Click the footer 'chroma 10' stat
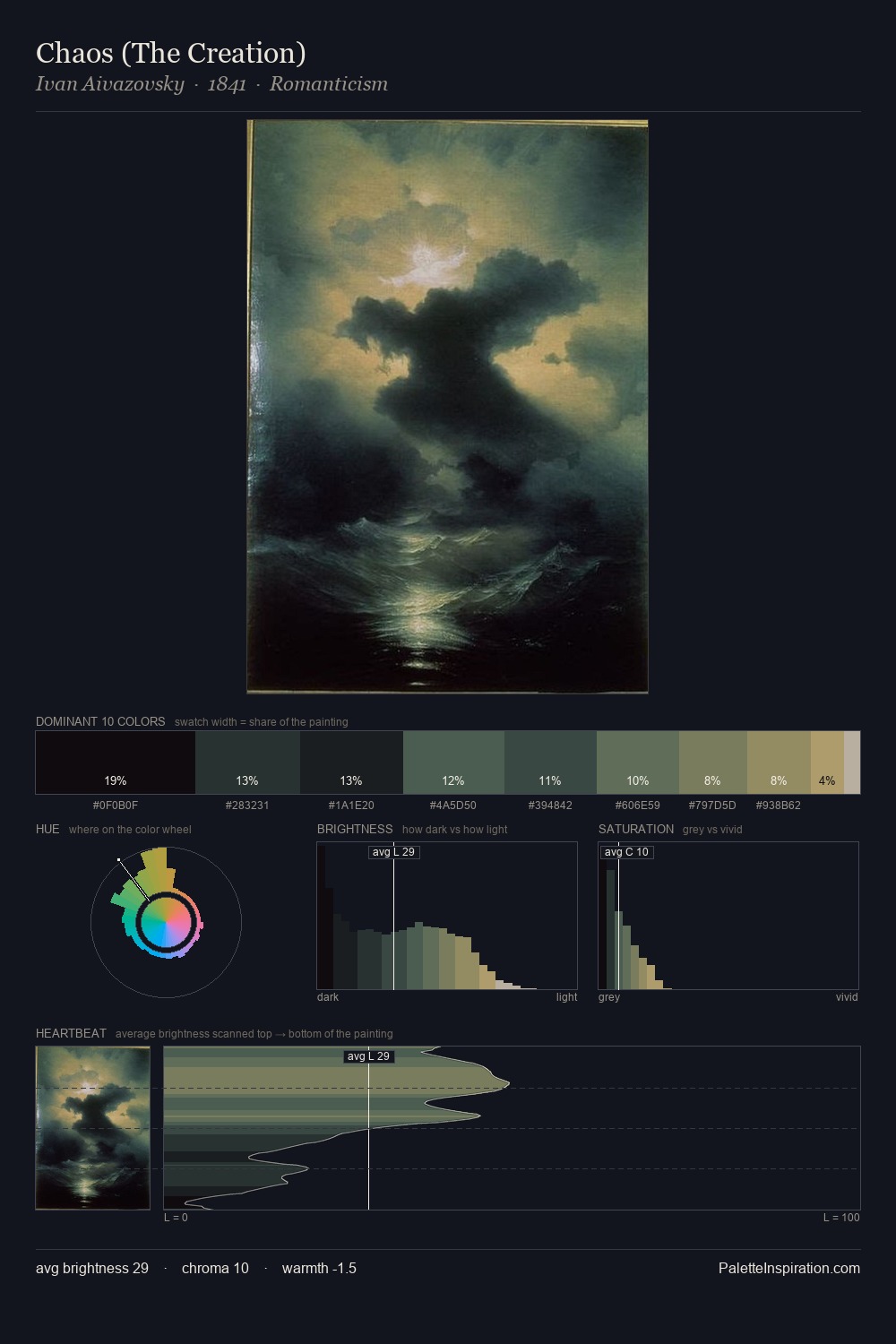 click(x=215, y=1268)
